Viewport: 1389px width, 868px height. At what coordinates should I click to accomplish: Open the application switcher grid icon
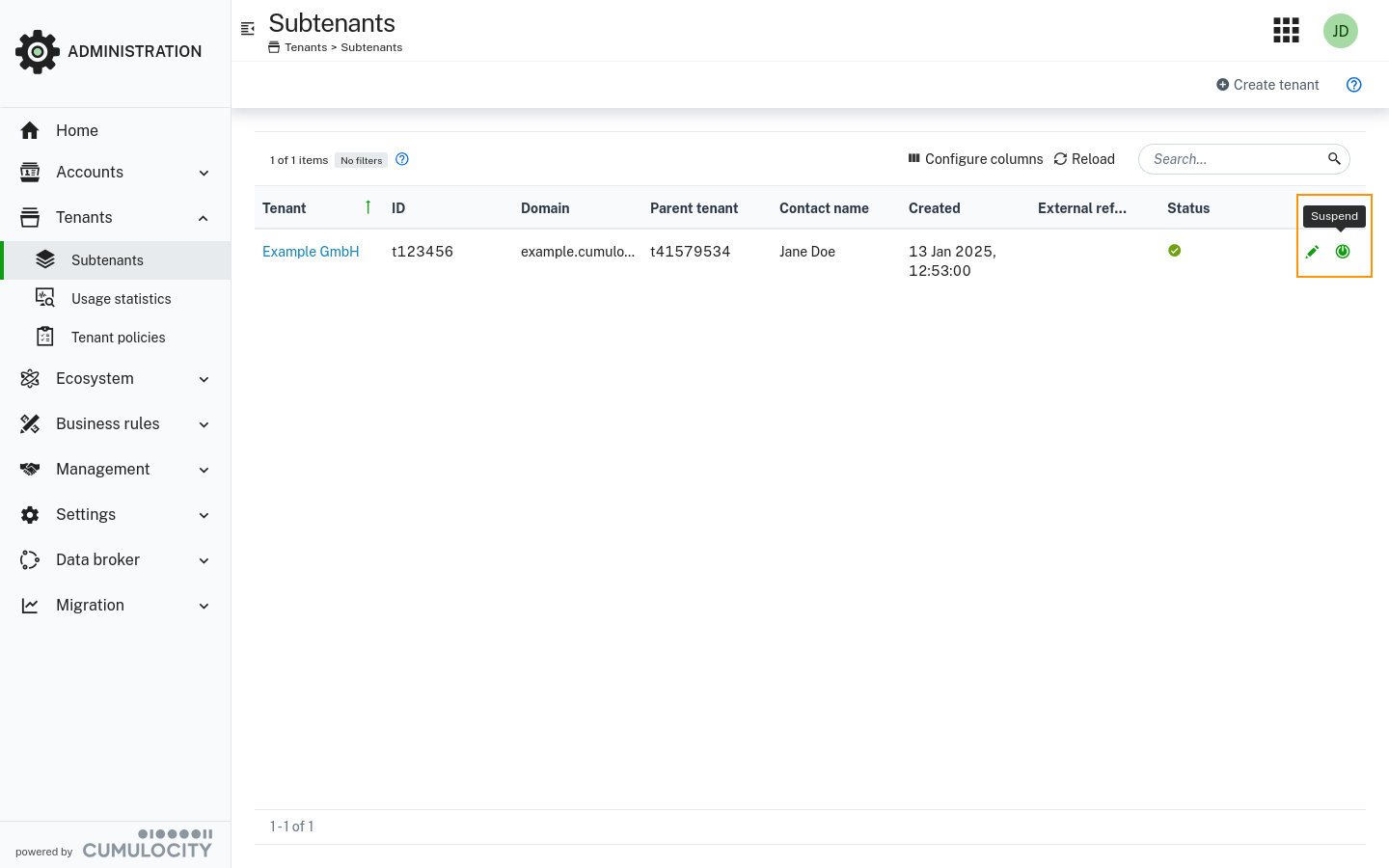point(1286,31)
